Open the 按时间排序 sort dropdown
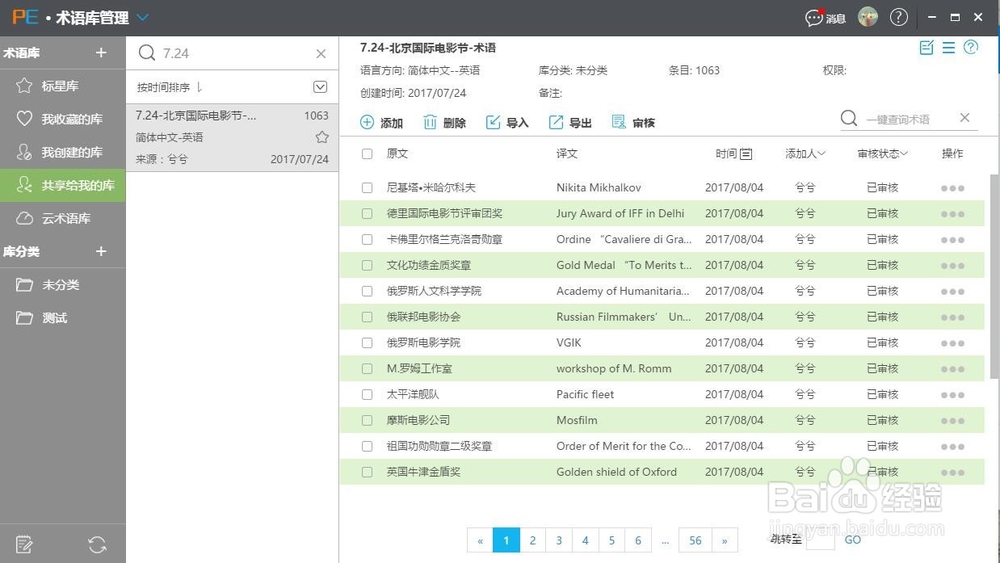 click(320, 87)
